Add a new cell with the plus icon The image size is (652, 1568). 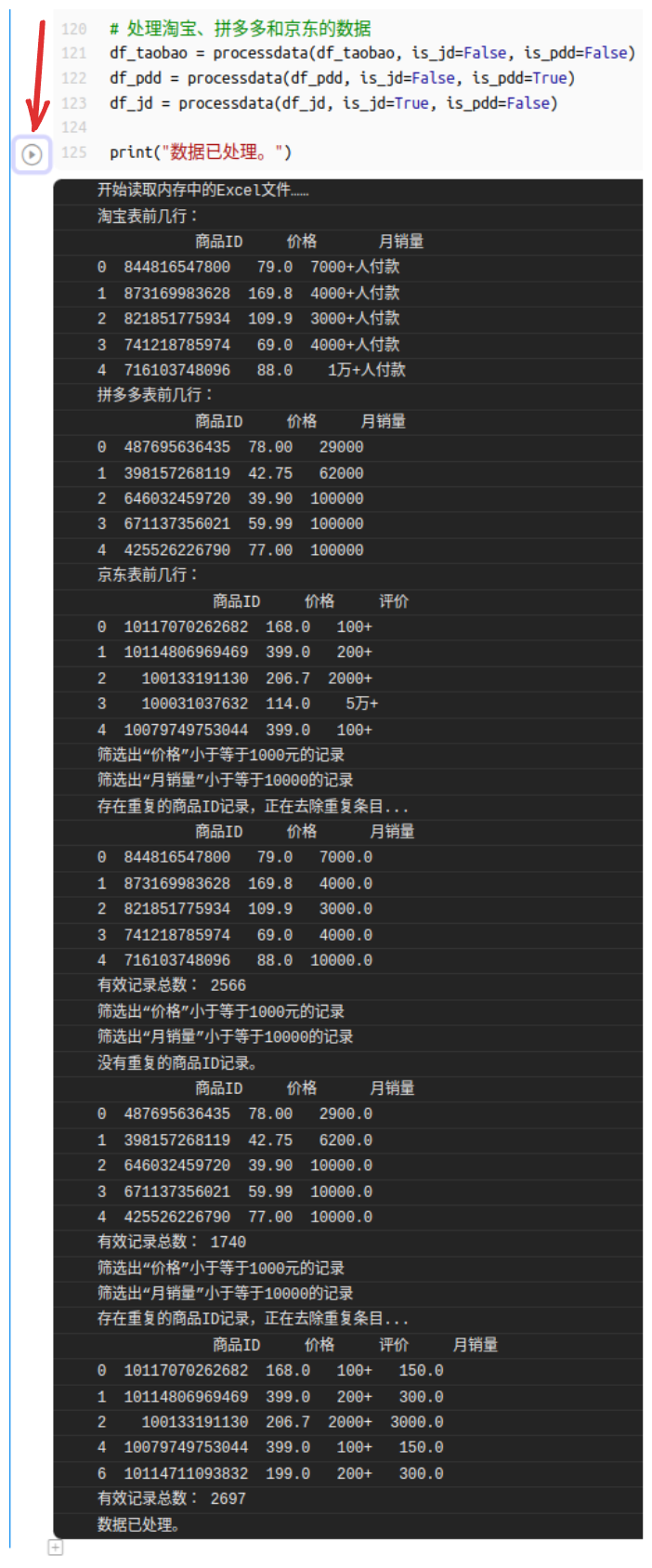pyautogui.click(x=56, y=1548)
